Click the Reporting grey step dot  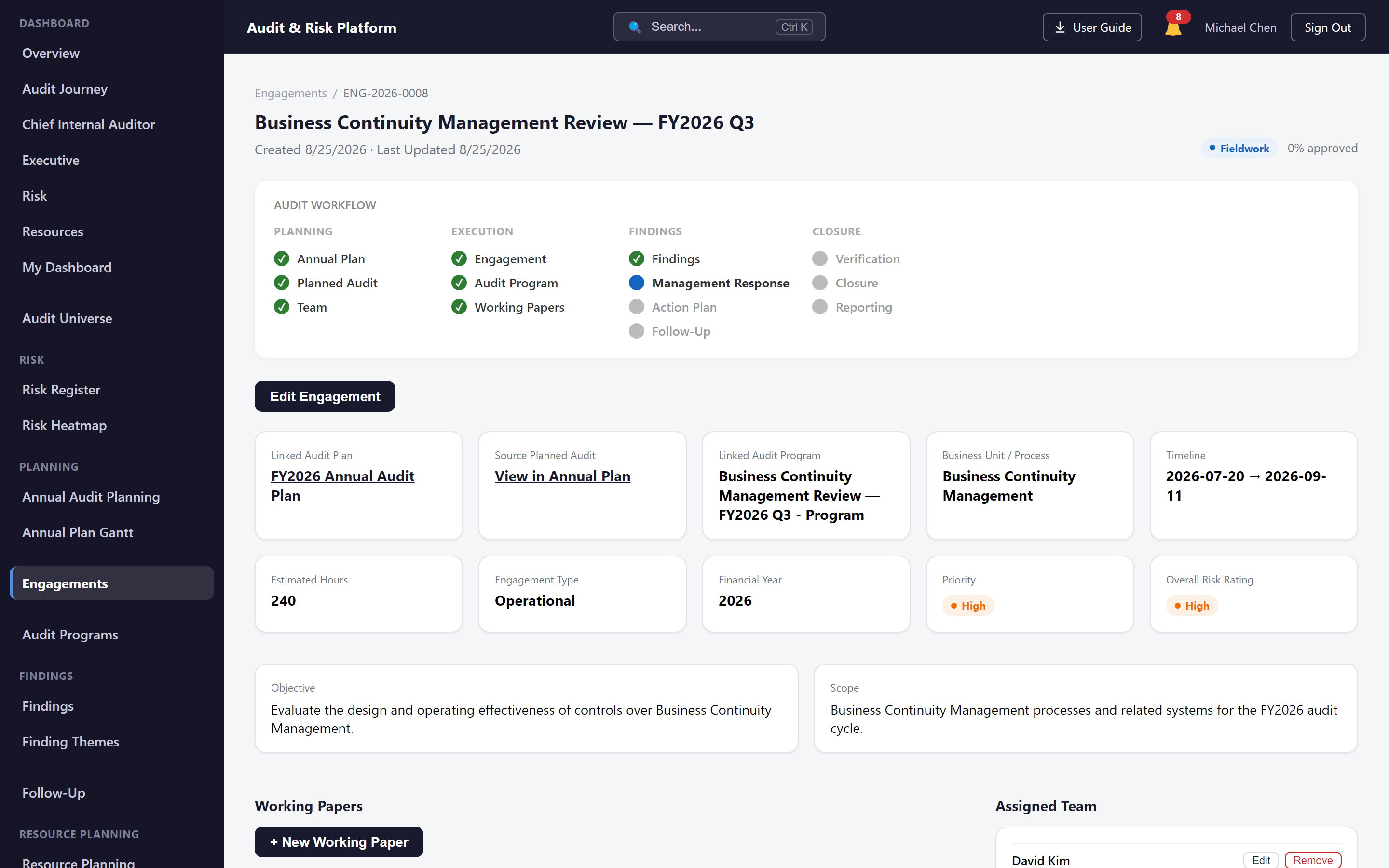click(819, 307)
